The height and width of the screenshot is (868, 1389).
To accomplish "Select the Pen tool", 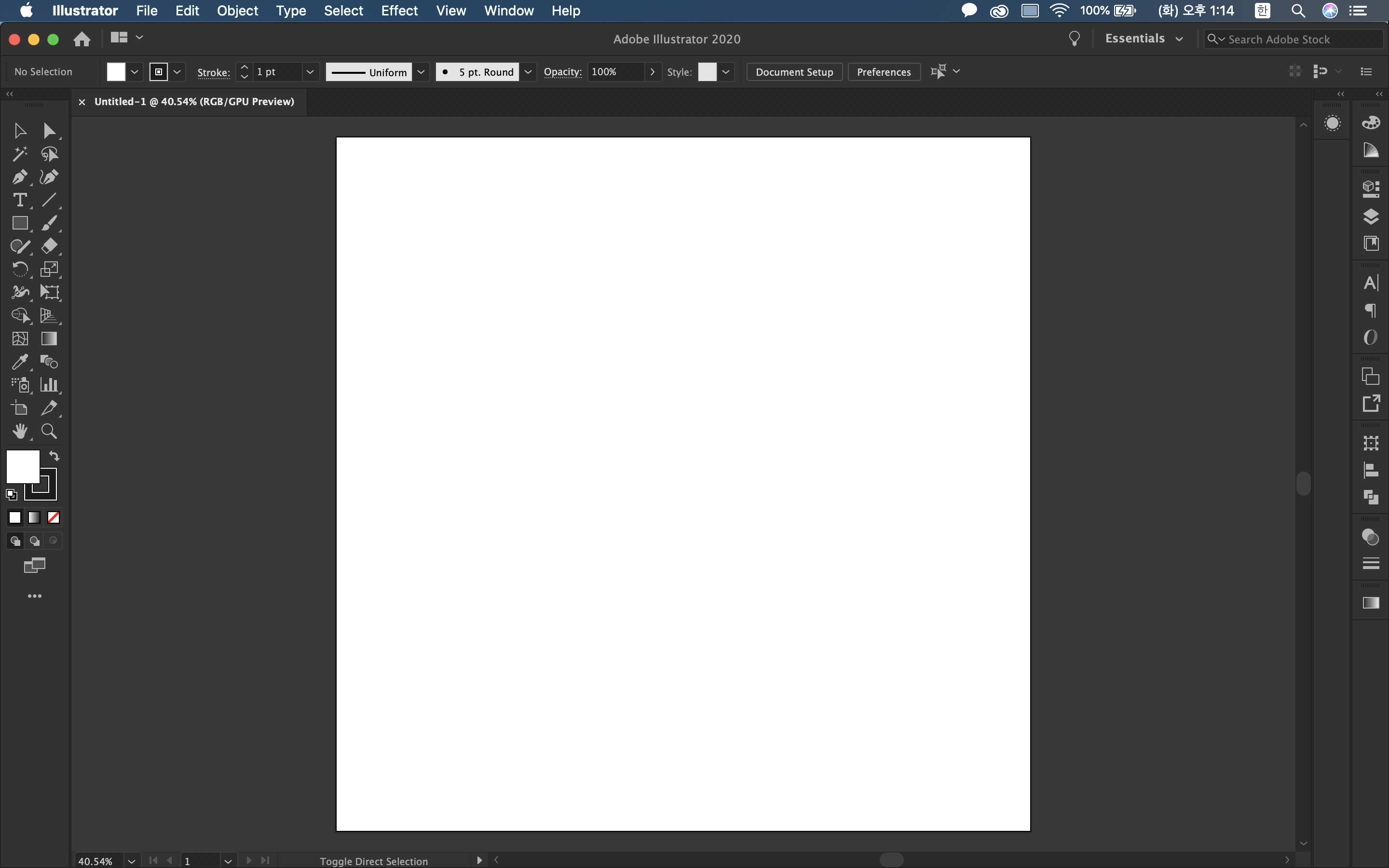I will [19, 177].
